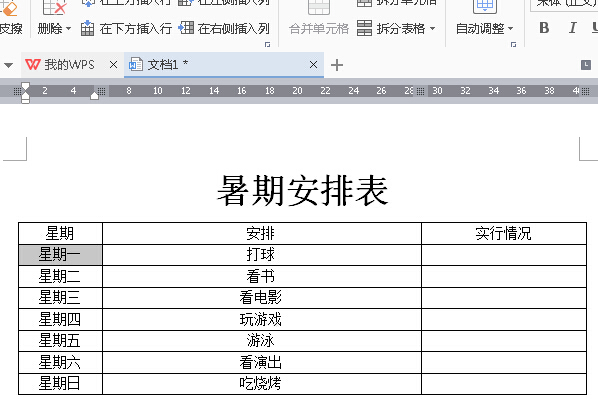The width and height of the screenshot is (598, 399).
Task: Add a new document tab
Action: [337, 65]
